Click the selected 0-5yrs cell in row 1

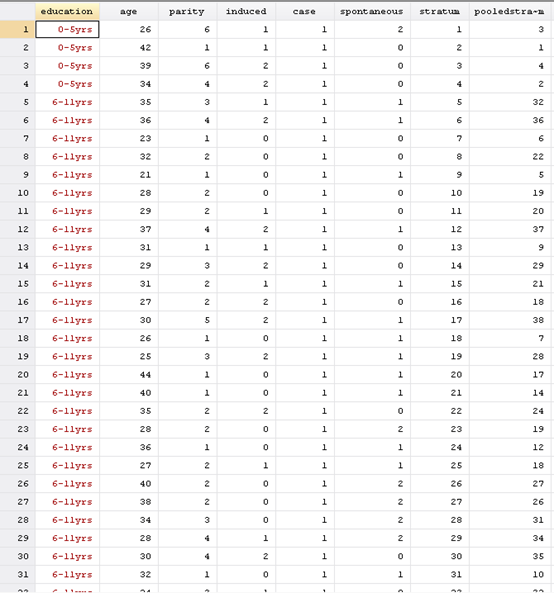tap(67, 29)
